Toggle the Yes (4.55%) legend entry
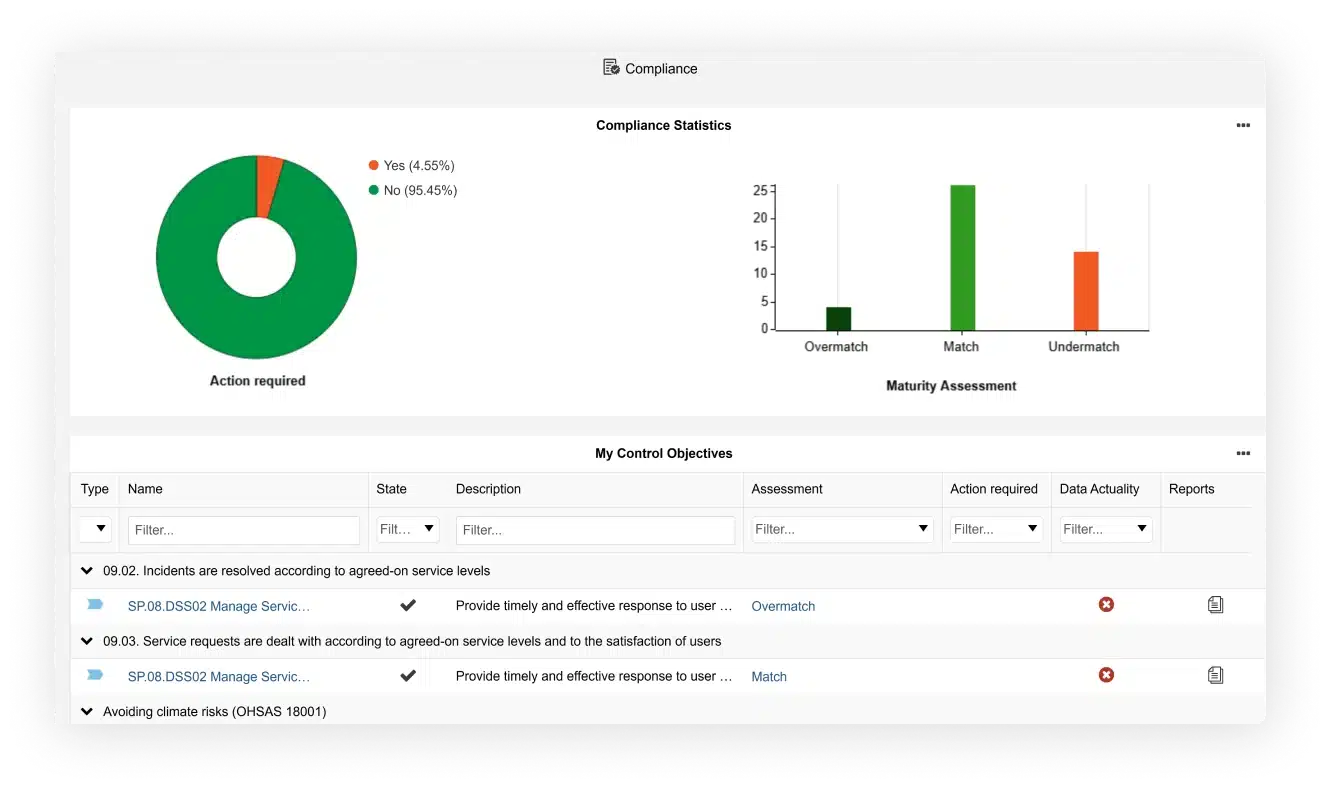This screenshot has height=788, width=1328. click(x=411, y=166)
